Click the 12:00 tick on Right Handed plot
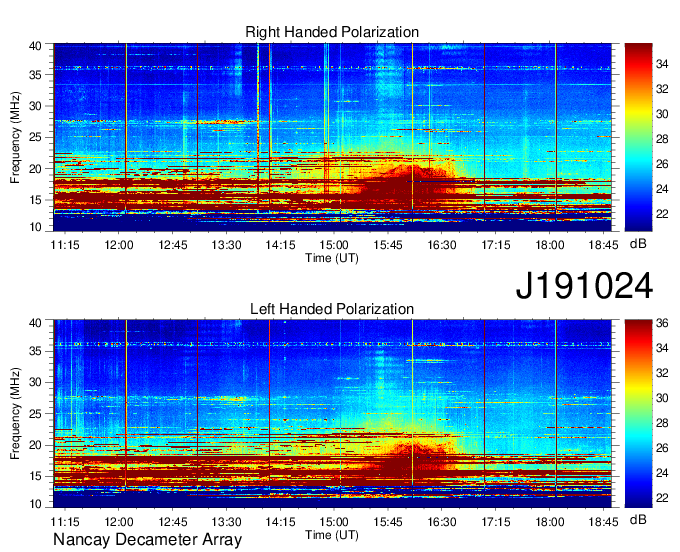Screen dimensions: 680x552 (119, 245)
